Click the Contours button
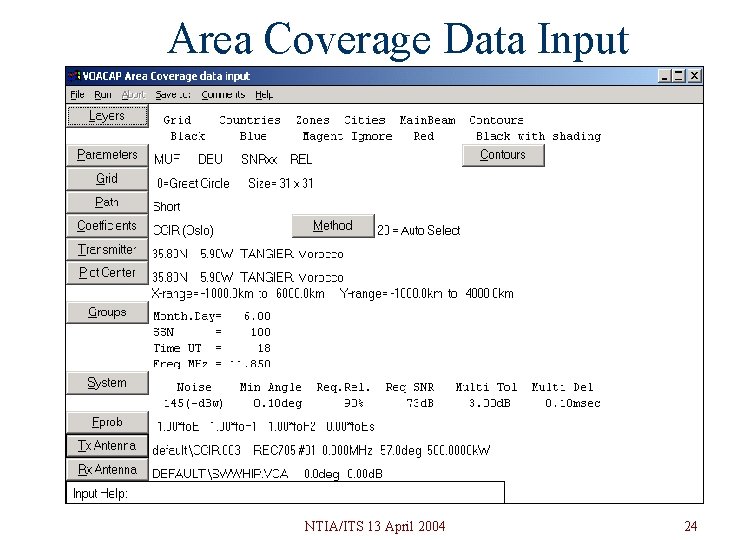 coord(503,155)
